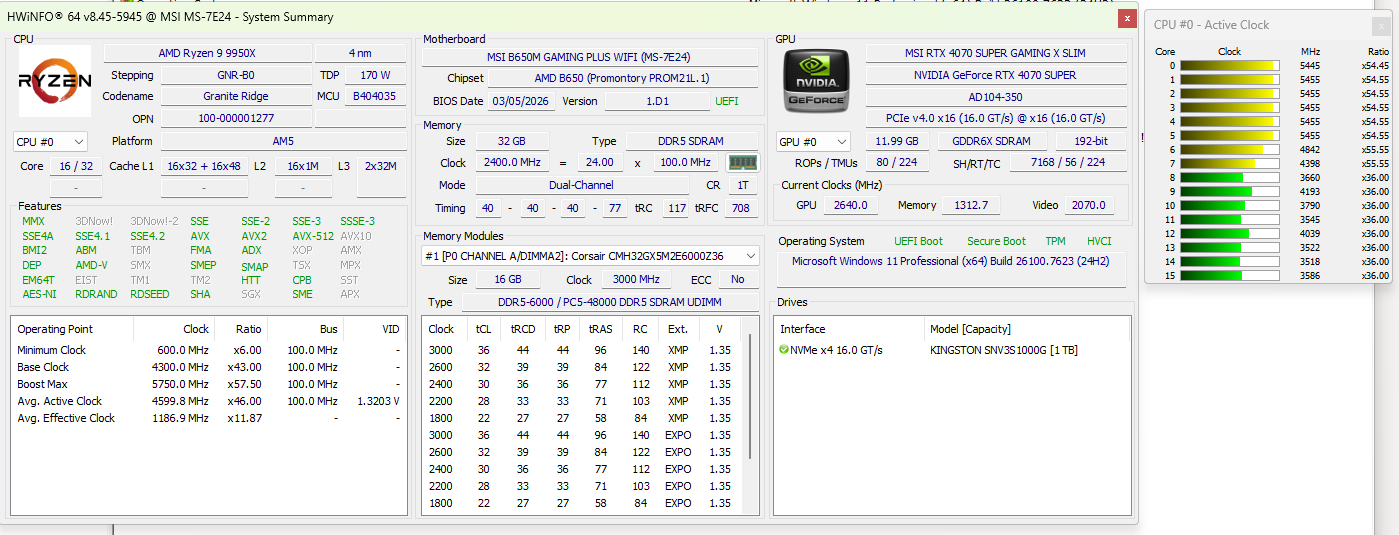The width and height of the screenshot is (1399, 535).
Task: Click the NVIDIA GeForce RTX 4070 SUPER field
Action: [x=995, y=75]
